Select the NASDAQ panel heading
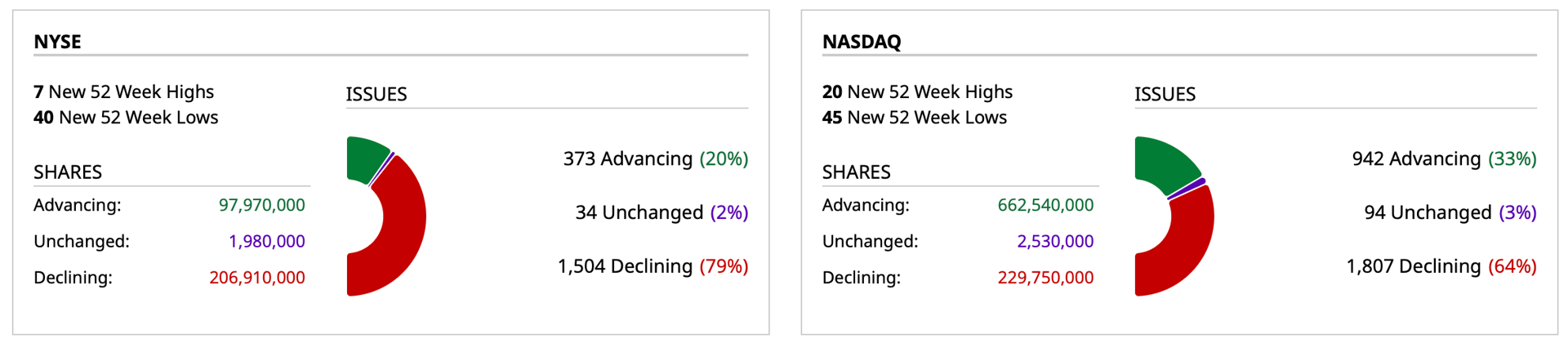This screenshot has width=1568, height=352. tap(862, 42)
